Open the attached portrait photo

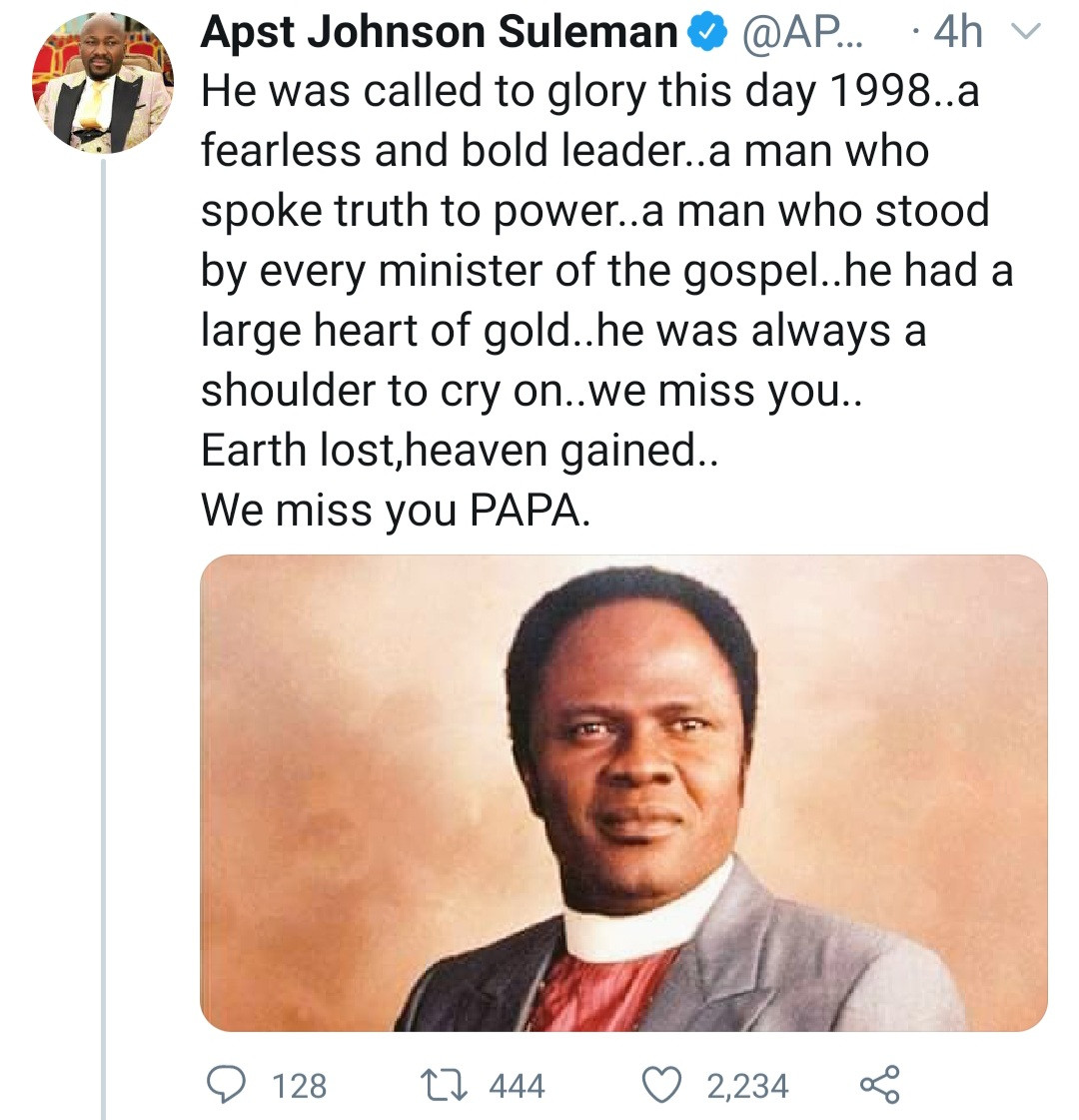pos(623,793)
